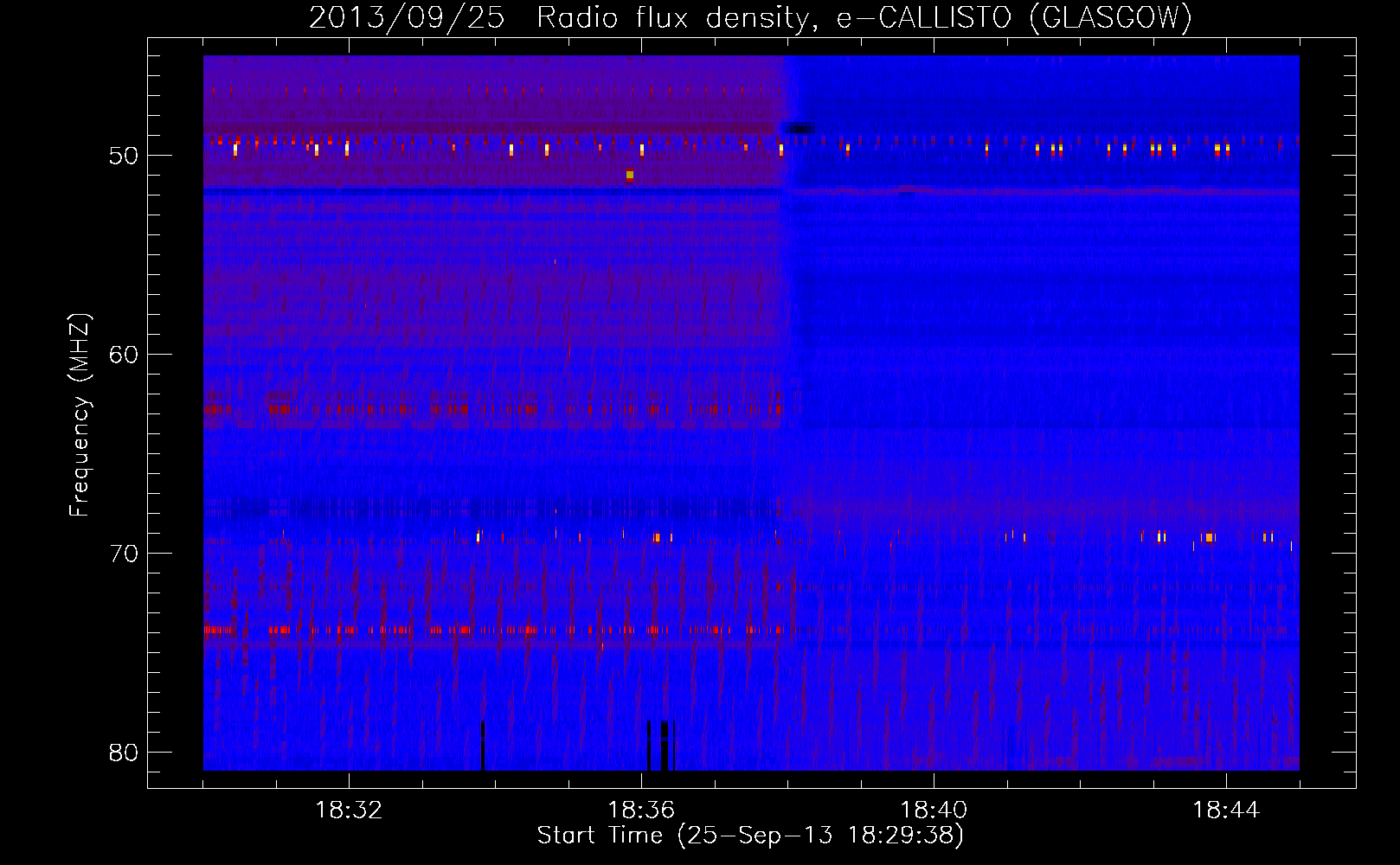The height and width of the screenshot is (865, 1400).
Task: Click the 50 frequency tick label
Action: (124, 156)
